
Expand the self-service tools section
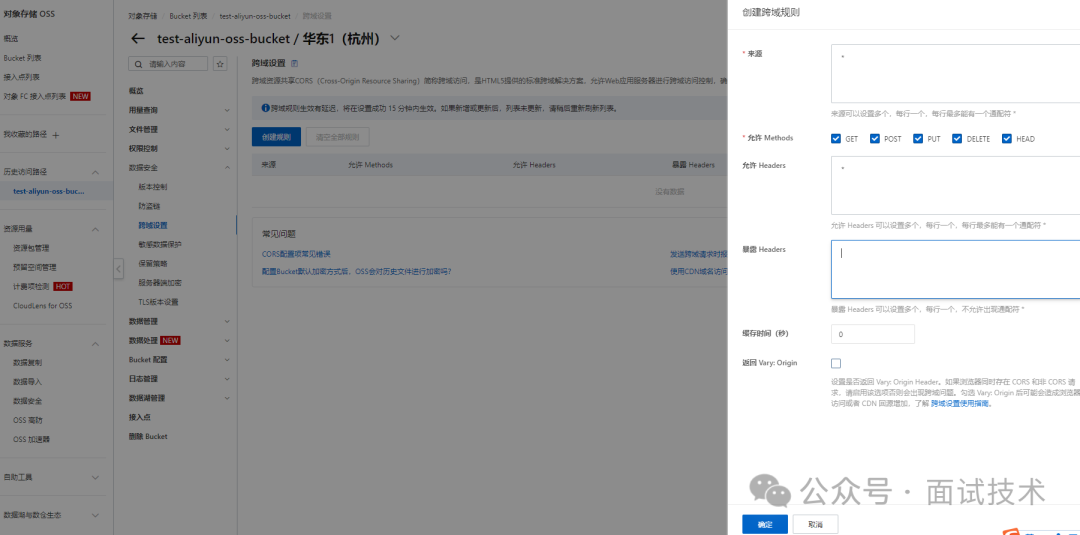pos(96,477)
